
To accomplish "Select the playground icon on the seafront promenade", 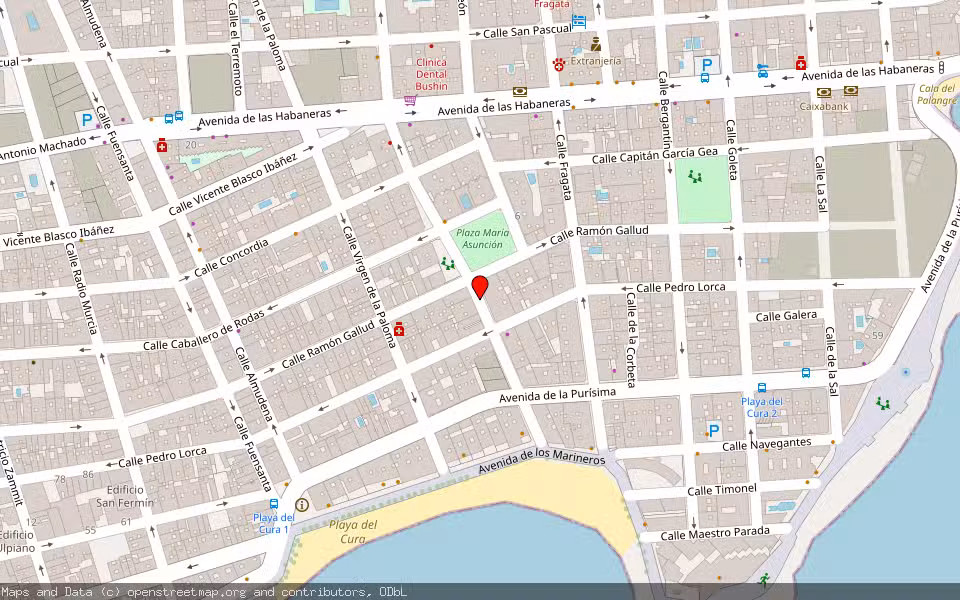I will pyautogui.click(x=882, y=403).
